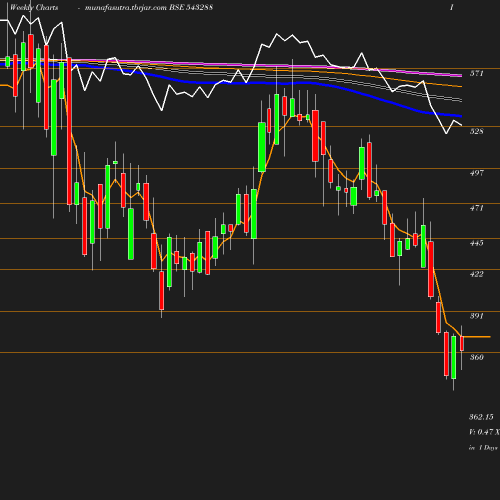Image resolution: width=500 pixels, height=500 pixels.
Task: Select the 497 price axis label
Action: (476, 173)
